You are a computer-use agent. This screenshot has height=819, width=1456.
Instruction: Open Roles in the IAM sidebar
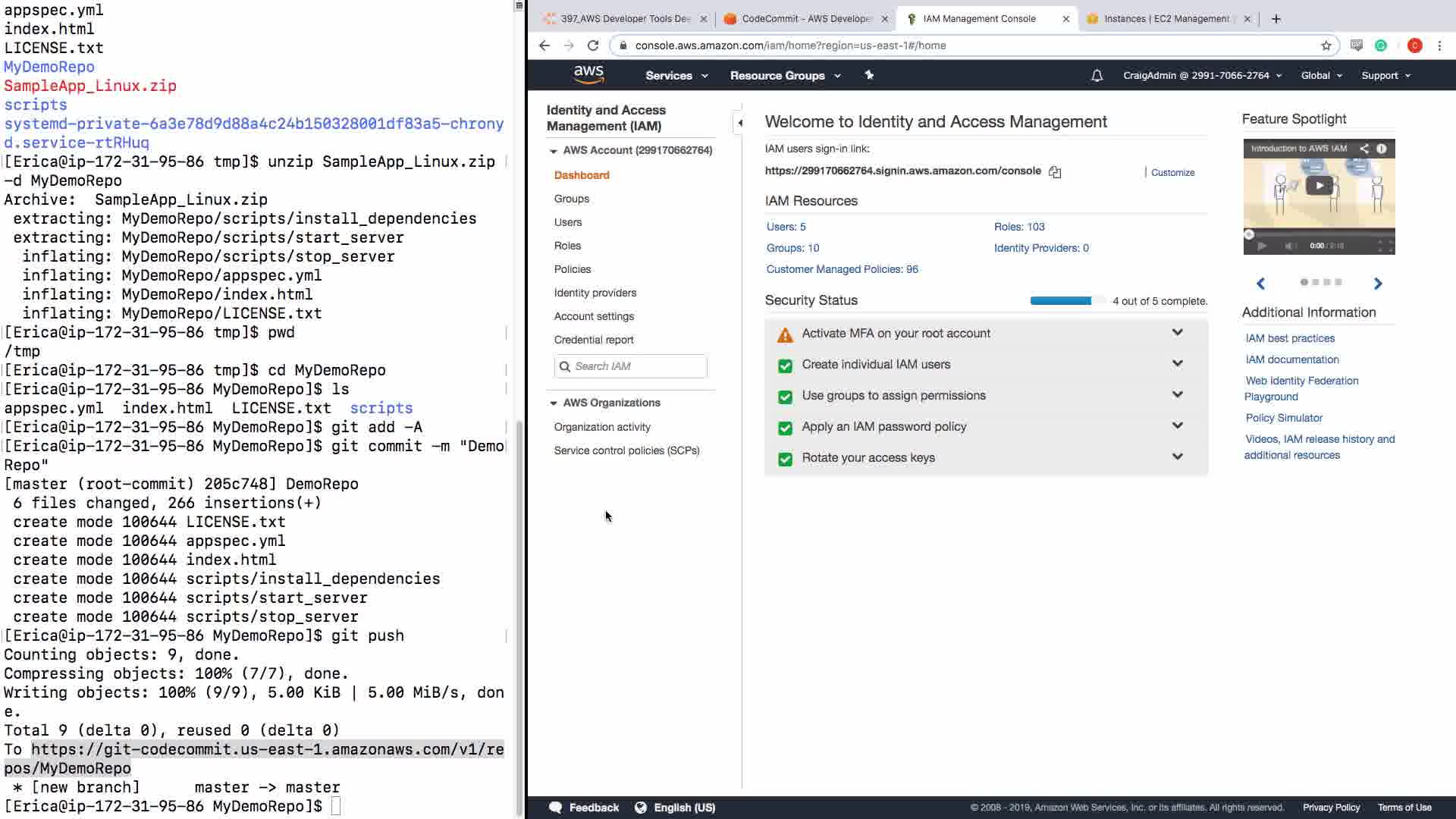pos(567,246)
